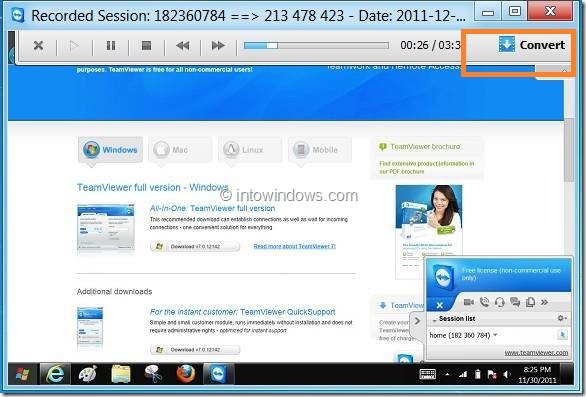Click the battery tray icon
Viewport: 586px width, 397px height.
tap(478, 374)
